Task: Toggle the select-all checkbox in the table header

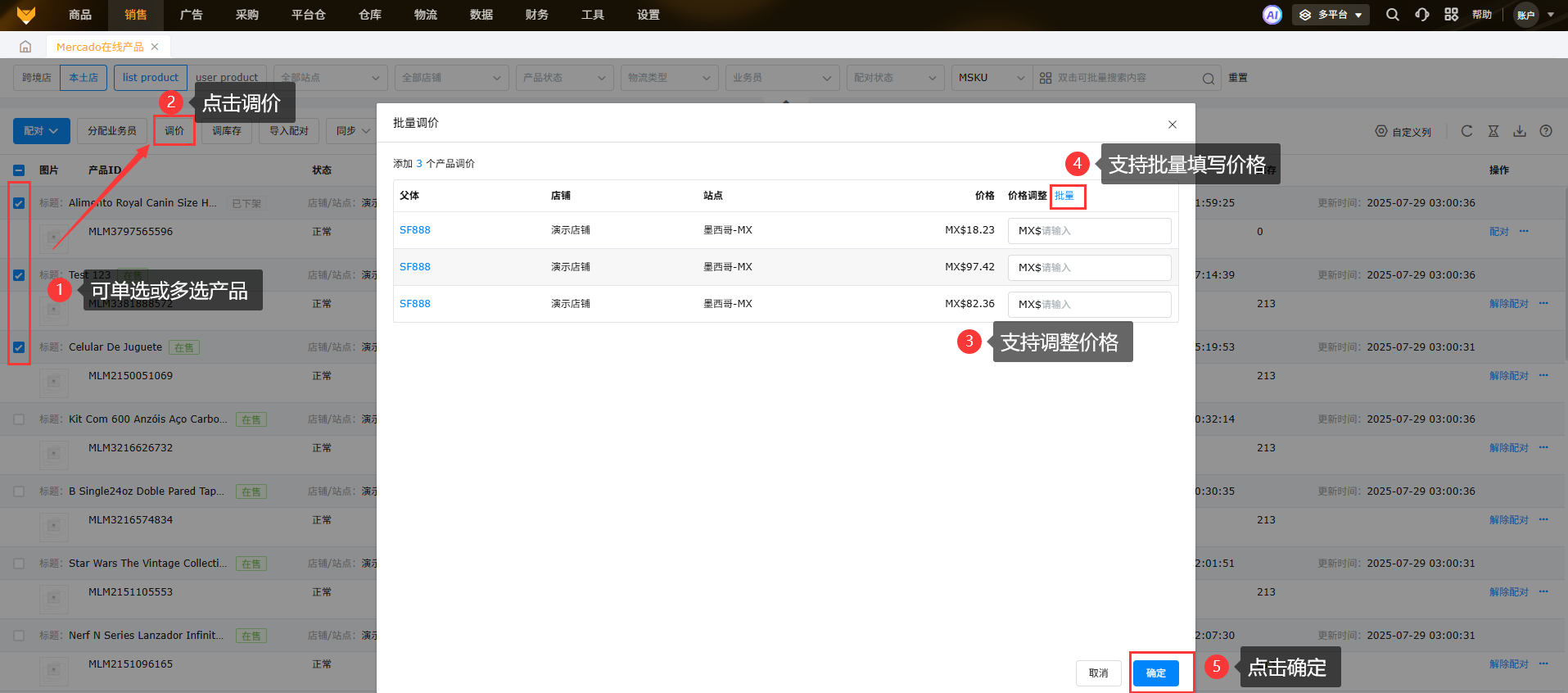Action: pyautogui.click(x=19, y=170)
